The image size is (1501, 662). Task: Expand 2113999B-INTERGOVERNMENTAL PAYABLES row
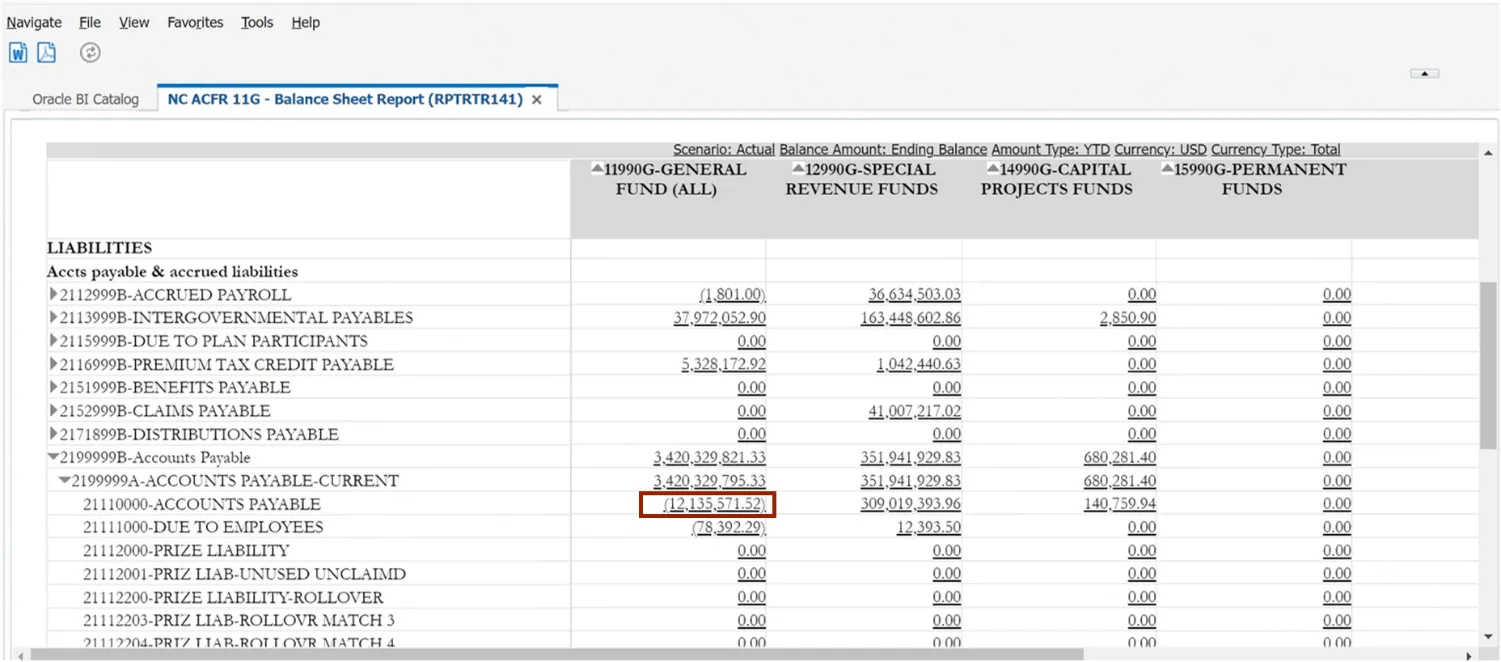[x=53, y=318]
